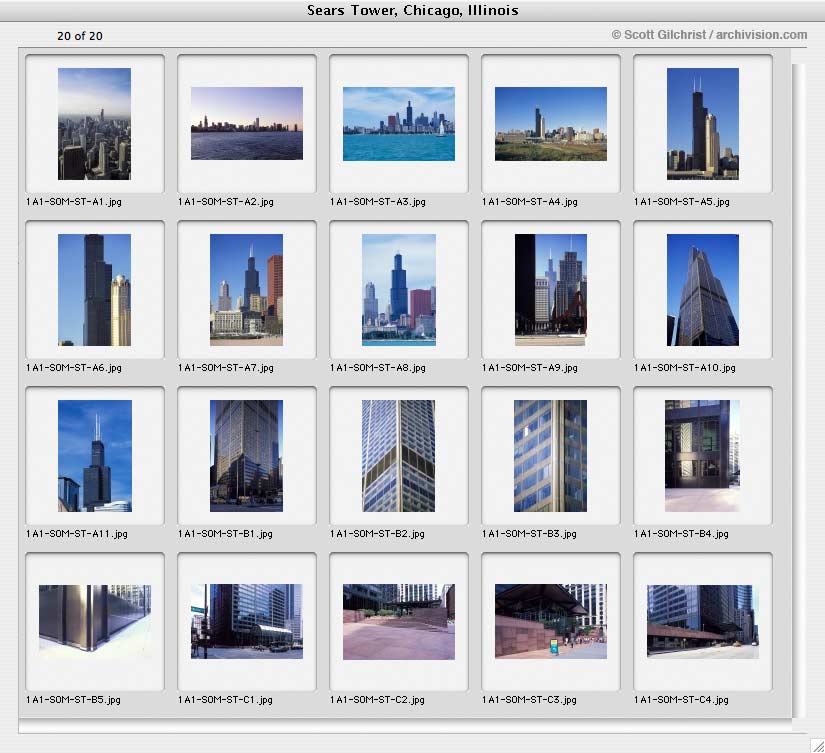
Task: Click the file name 1A1-SOM-ST-A6.jpg
Action: click(x=74, y=368)
